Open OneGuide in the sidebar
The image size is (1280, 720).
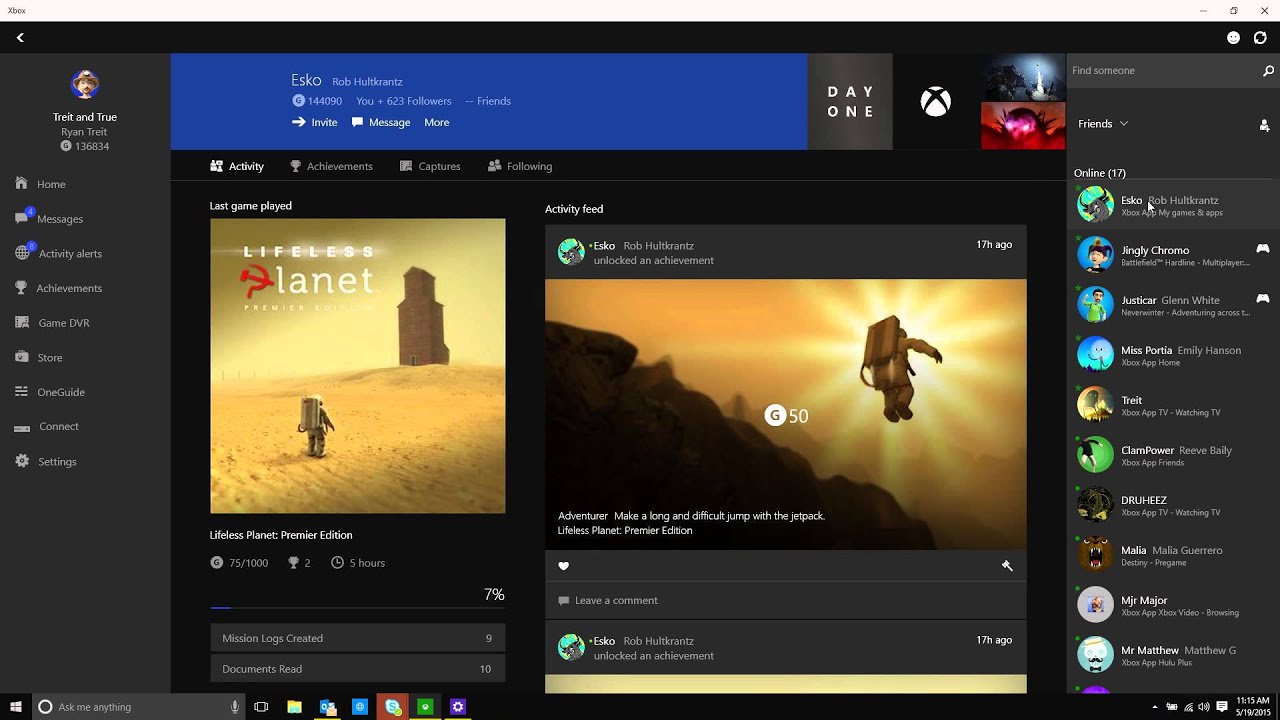tap(50, 392)
